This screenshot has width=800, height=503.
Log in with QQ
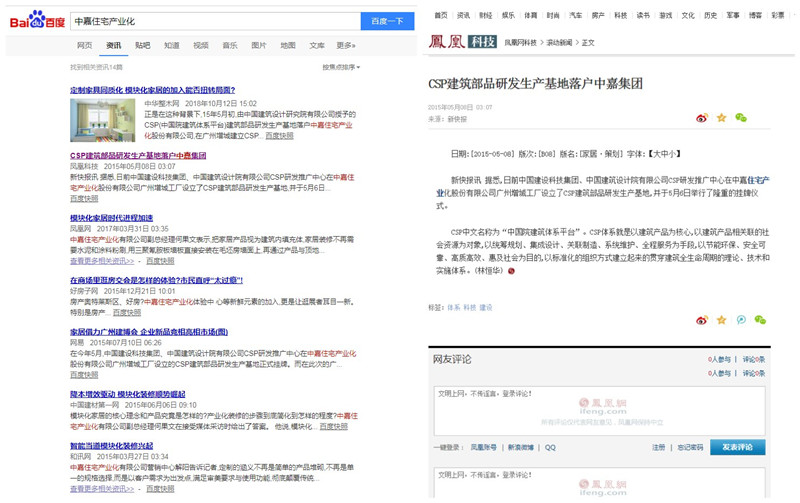550,447
